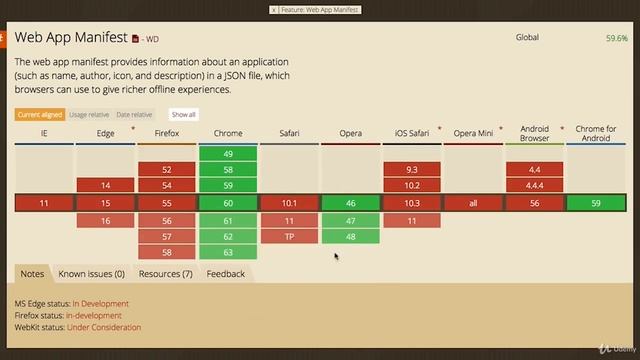Viewport: 640px width, 360px height.
Task: Switch to Usage relative view
Action: pyautogui.click(x=89, y=115)
